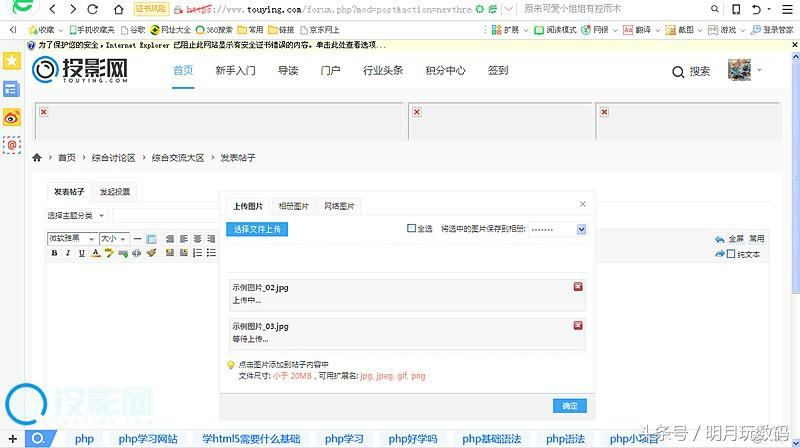Expand the 扩展 extensions dropdown
800x448 pixels.
tap(526, 30)
